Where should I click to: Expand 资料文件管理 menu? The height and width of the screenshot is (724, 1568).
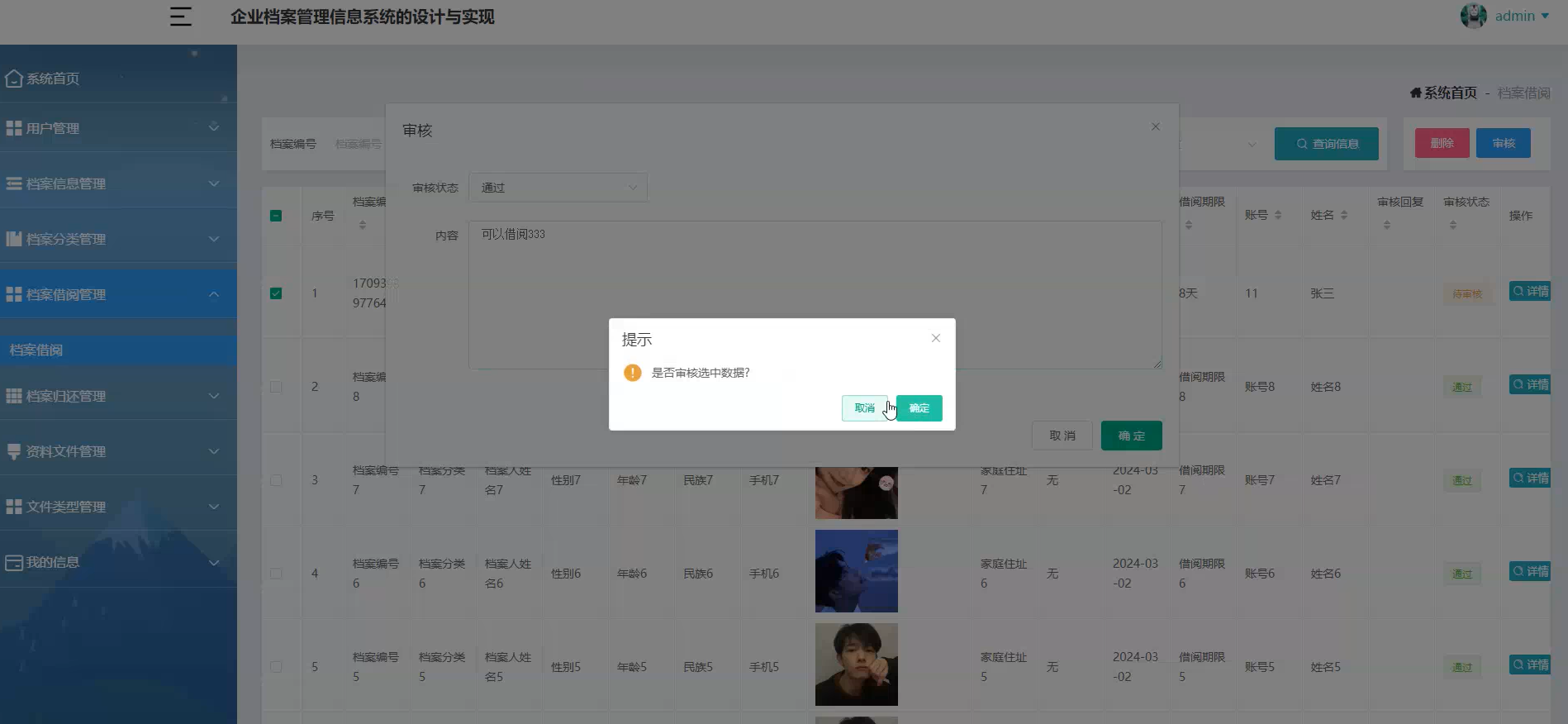(118, 451)
